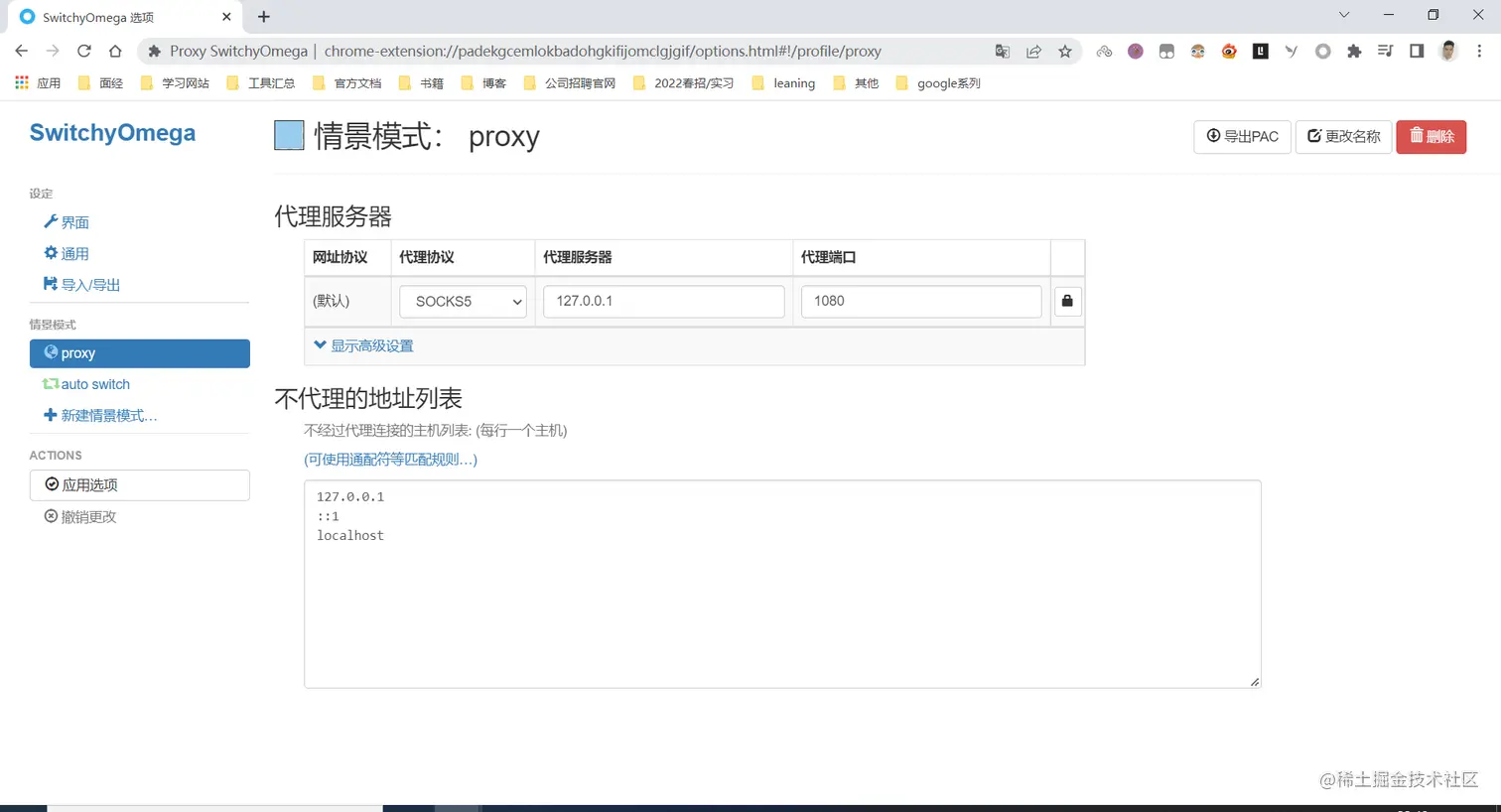Open the tab search chevron
The image size is (1501, 812).
coord(1344,15)
